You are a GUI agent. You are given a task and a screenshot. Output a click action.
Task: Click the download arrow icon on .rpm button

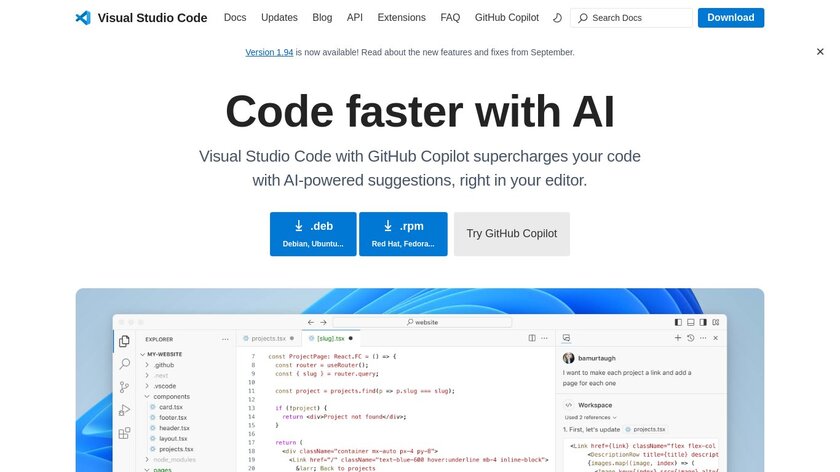coord(388,226)
